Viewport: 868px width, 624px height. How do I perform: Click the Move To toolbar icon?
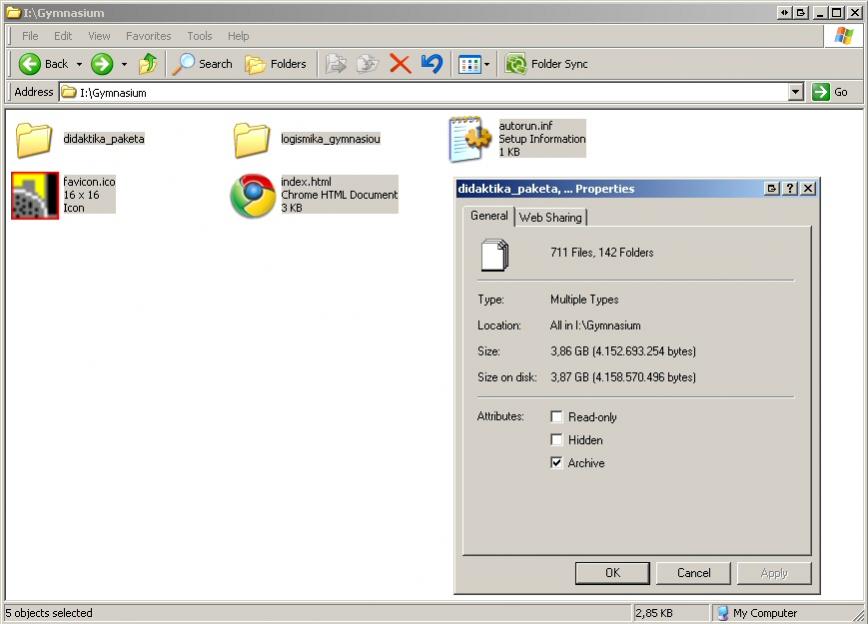coord(336,64)
